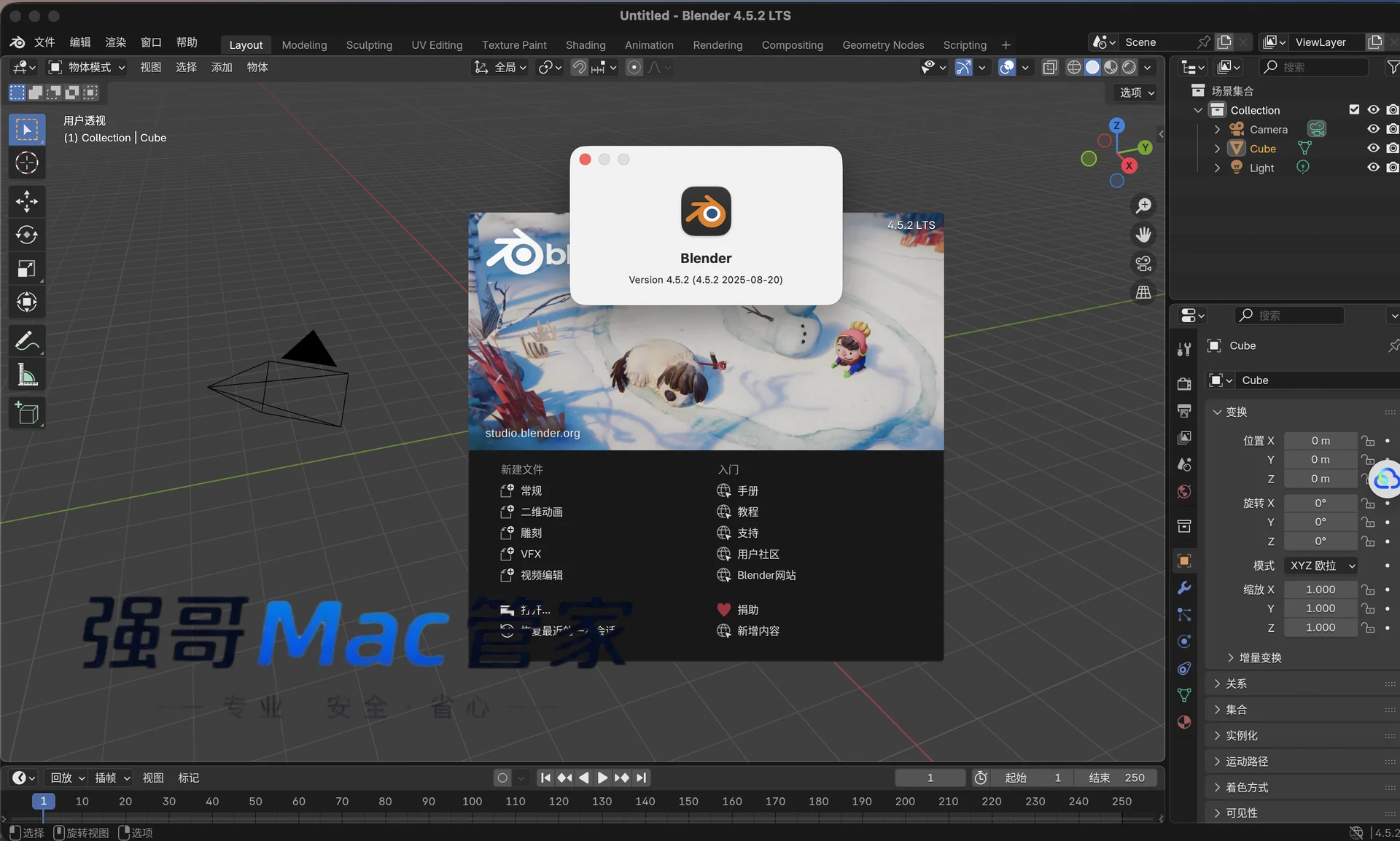1400x841 pixels.
Task: Toggle proportional editing in header
Action: (x=634, y=67)
